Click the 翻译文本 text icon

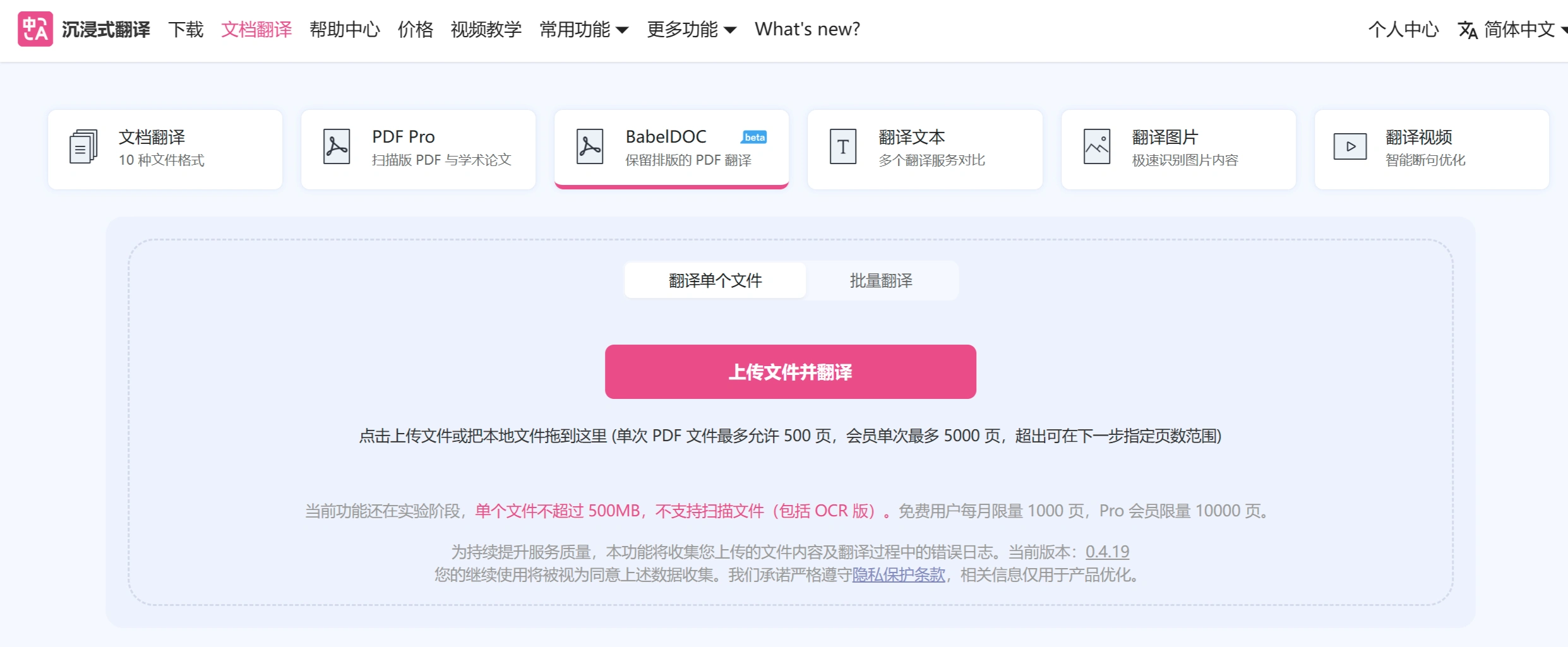point(843,146)
